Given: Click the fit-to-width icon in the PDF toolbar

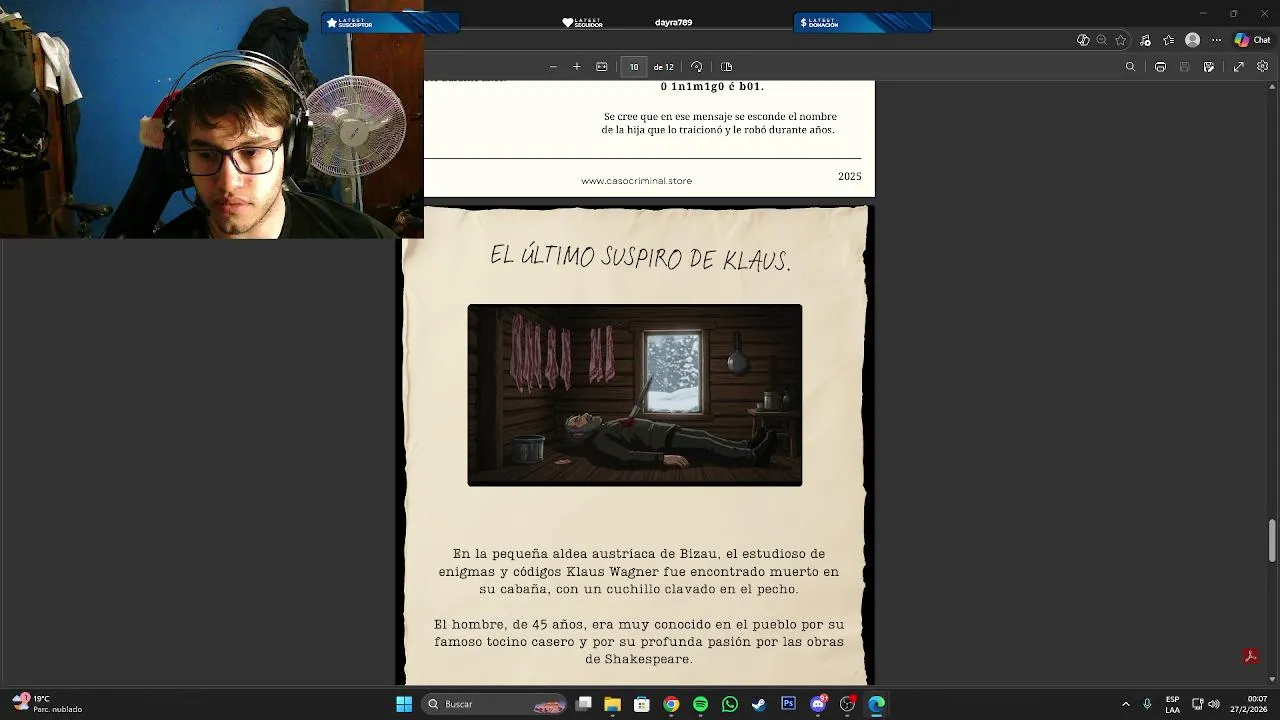Looking at the screenshot, I should (602, 67).
